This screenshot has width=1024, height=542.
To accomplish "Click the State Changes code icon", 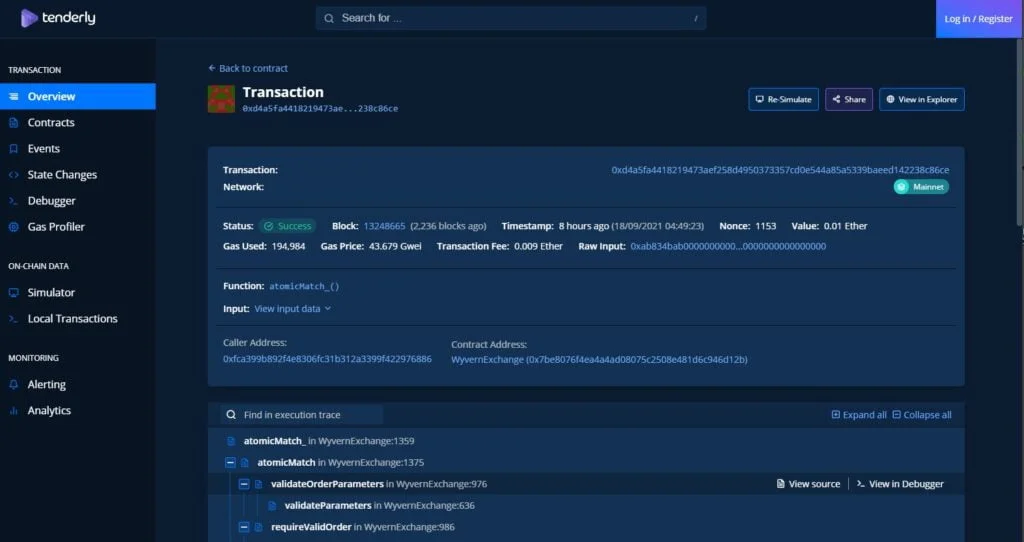I will [14, 174].
